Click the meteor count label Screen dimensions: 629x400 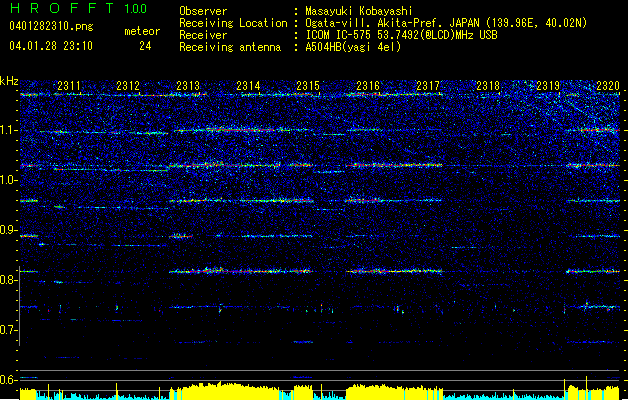click(142, 31)
